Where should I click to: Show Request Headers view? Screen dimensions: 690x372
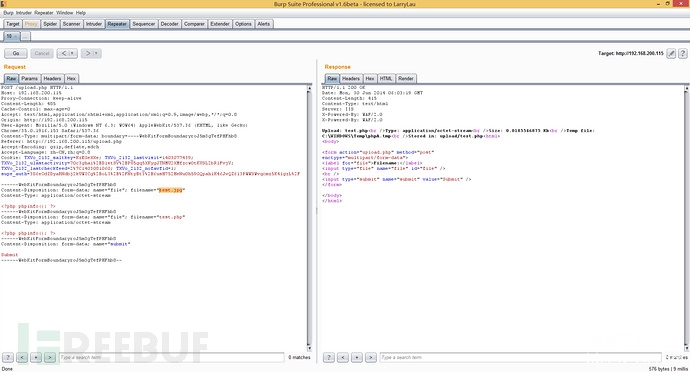pyautogui.click(x=52, y=79)
